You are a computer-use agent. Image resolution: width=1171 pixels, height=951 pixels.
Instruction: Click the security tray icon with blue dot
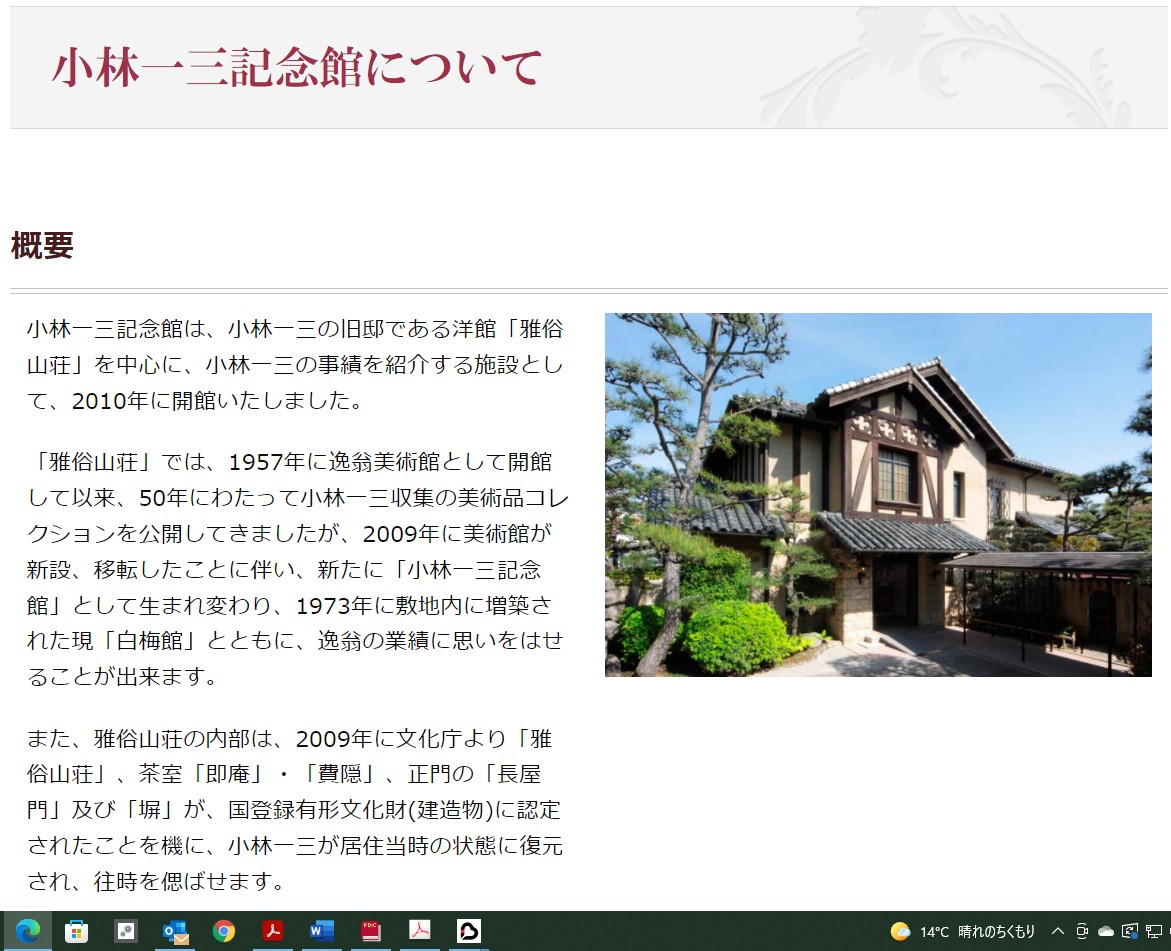pyautogui.click(x=1130, y=931)
